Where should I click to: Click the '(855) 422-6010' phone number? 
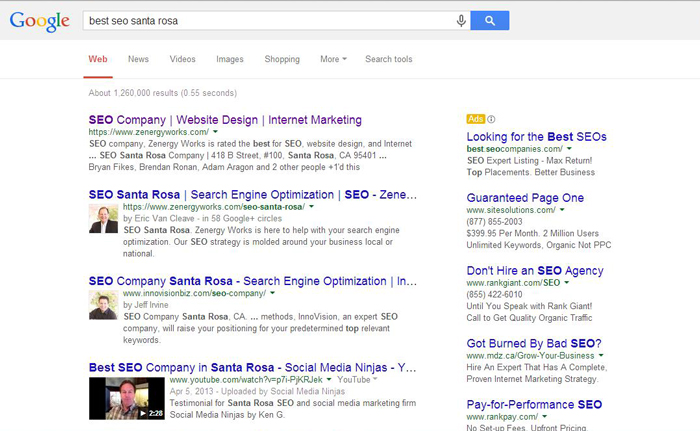pos(494,294)
